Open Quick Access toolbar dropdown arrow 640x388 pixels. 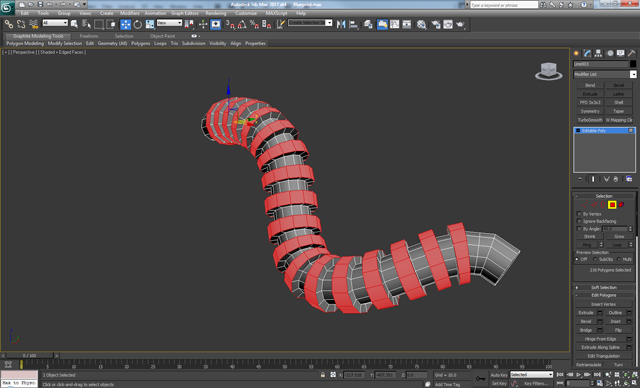coord(84,4)
